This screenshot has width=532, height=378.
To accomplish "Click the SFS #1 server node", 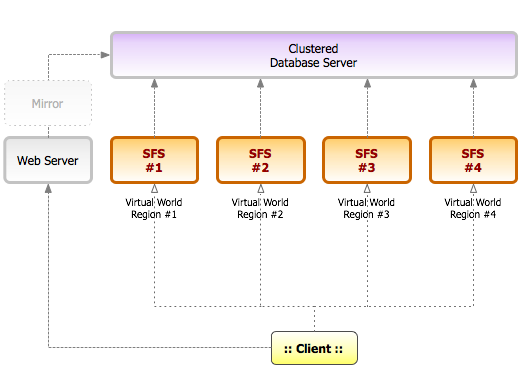I will (154, 160).
